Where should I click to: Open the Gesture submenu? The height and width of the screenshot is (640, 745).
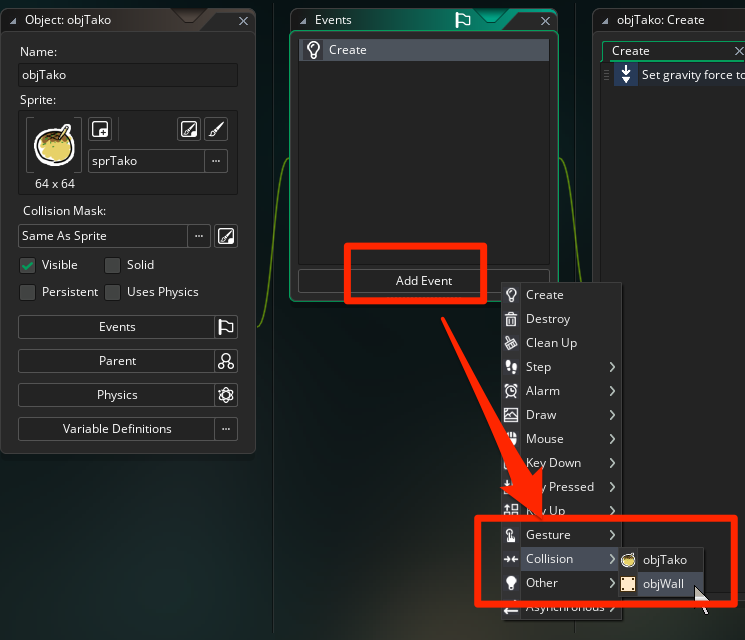coord(561,535)
